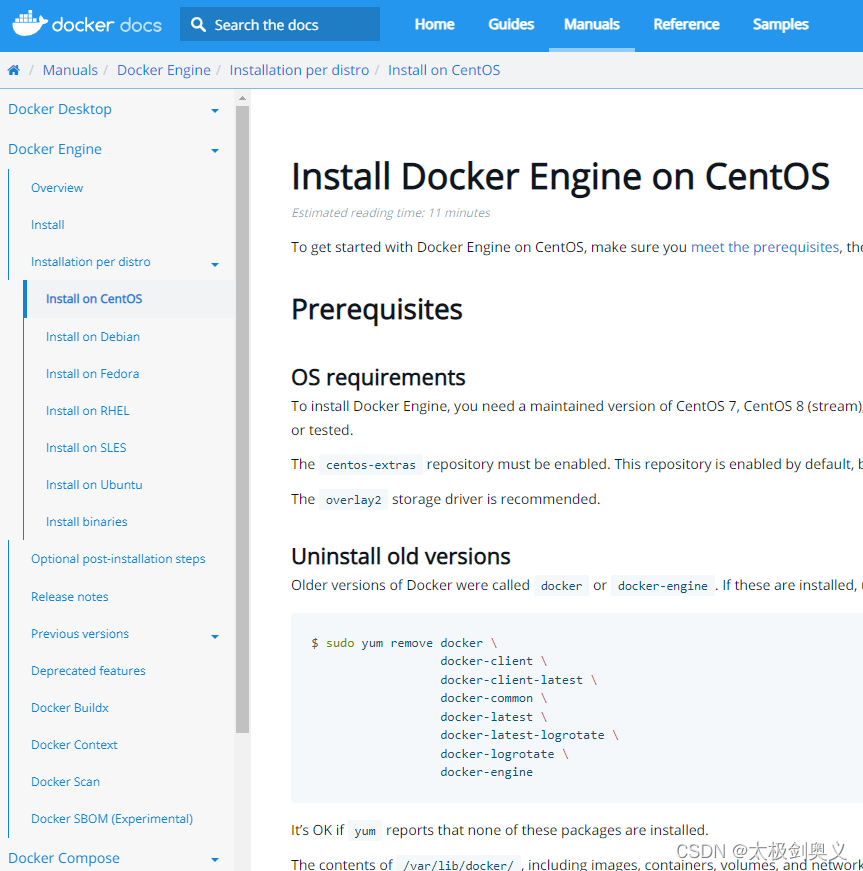Open Install on Fedora page
The image size is (863, 871).
coord(92,374)
